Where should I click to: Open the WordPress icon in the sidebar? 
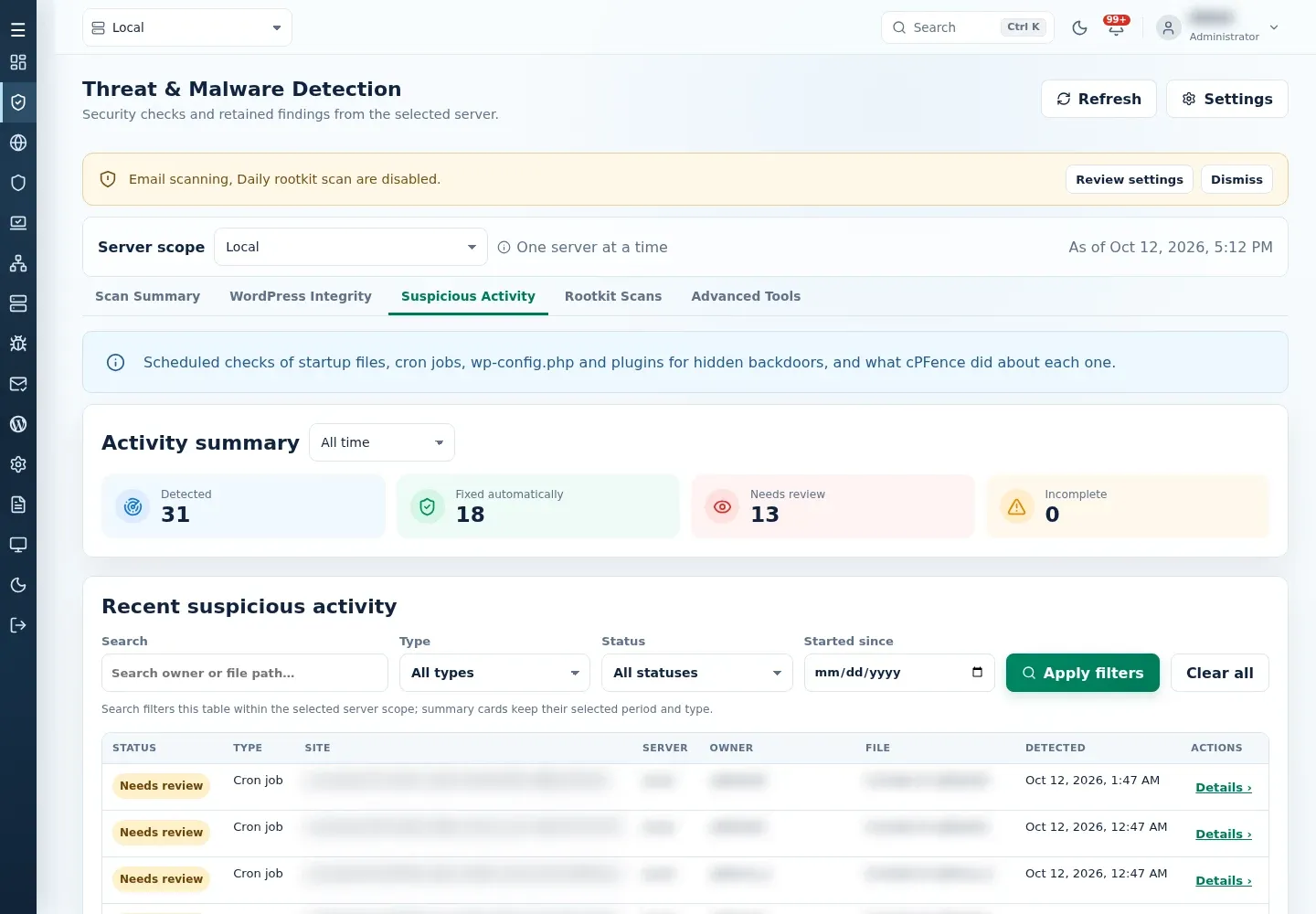[18, 424]
